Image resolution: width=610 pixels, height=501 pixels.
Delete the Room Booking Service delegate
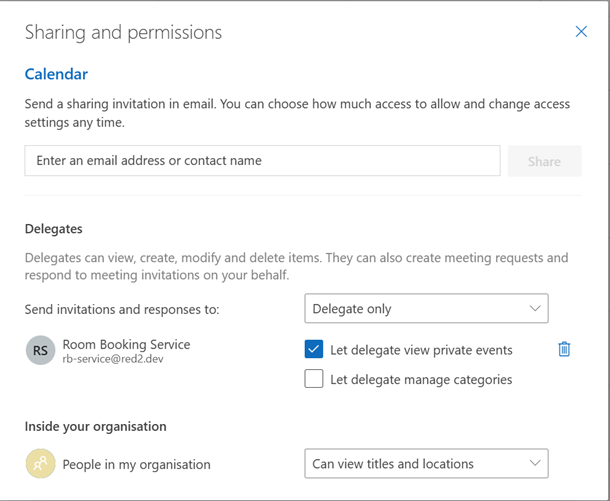[564, 349]
